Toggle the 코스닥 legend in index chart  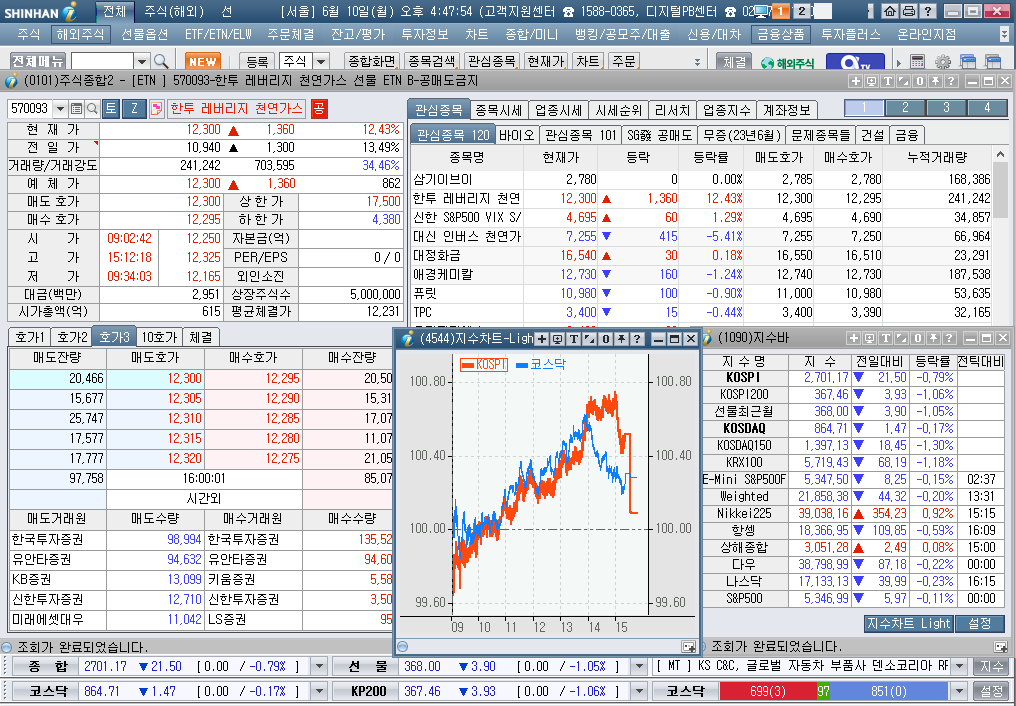coord(542,365)
